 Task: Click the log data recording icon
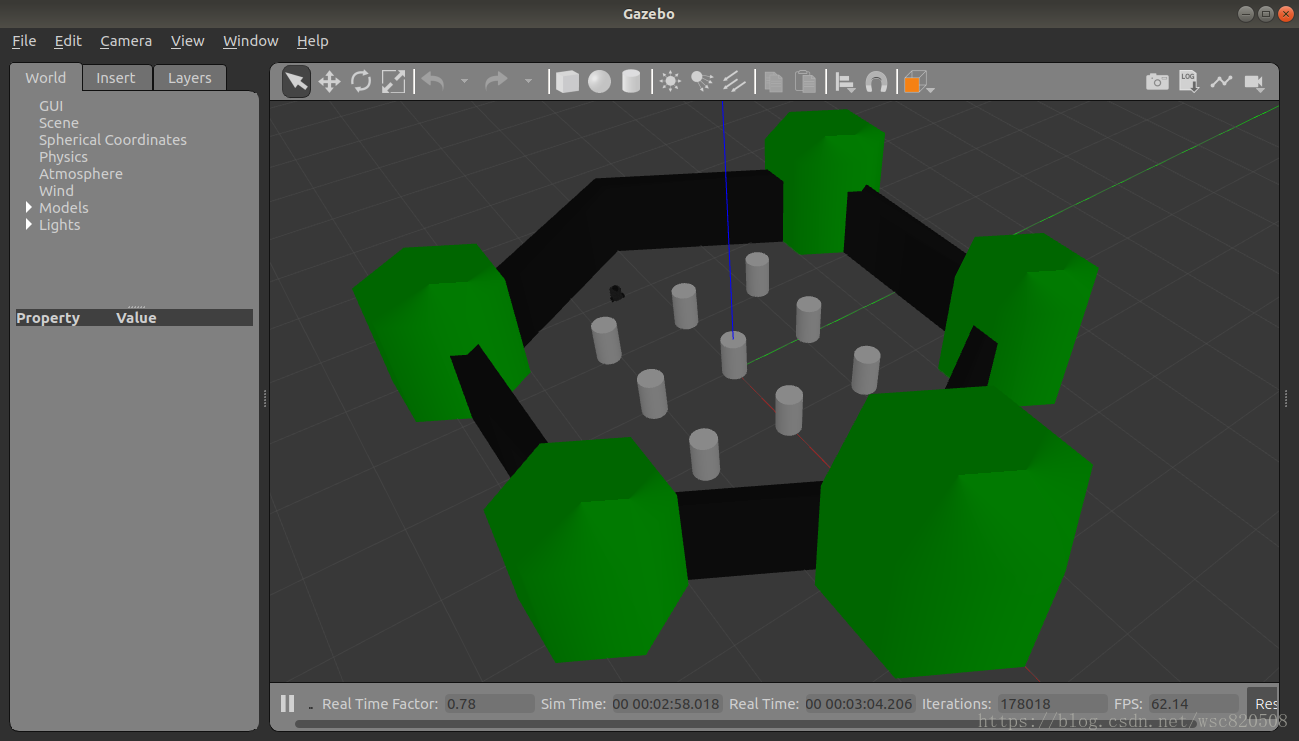[1189, 82]
